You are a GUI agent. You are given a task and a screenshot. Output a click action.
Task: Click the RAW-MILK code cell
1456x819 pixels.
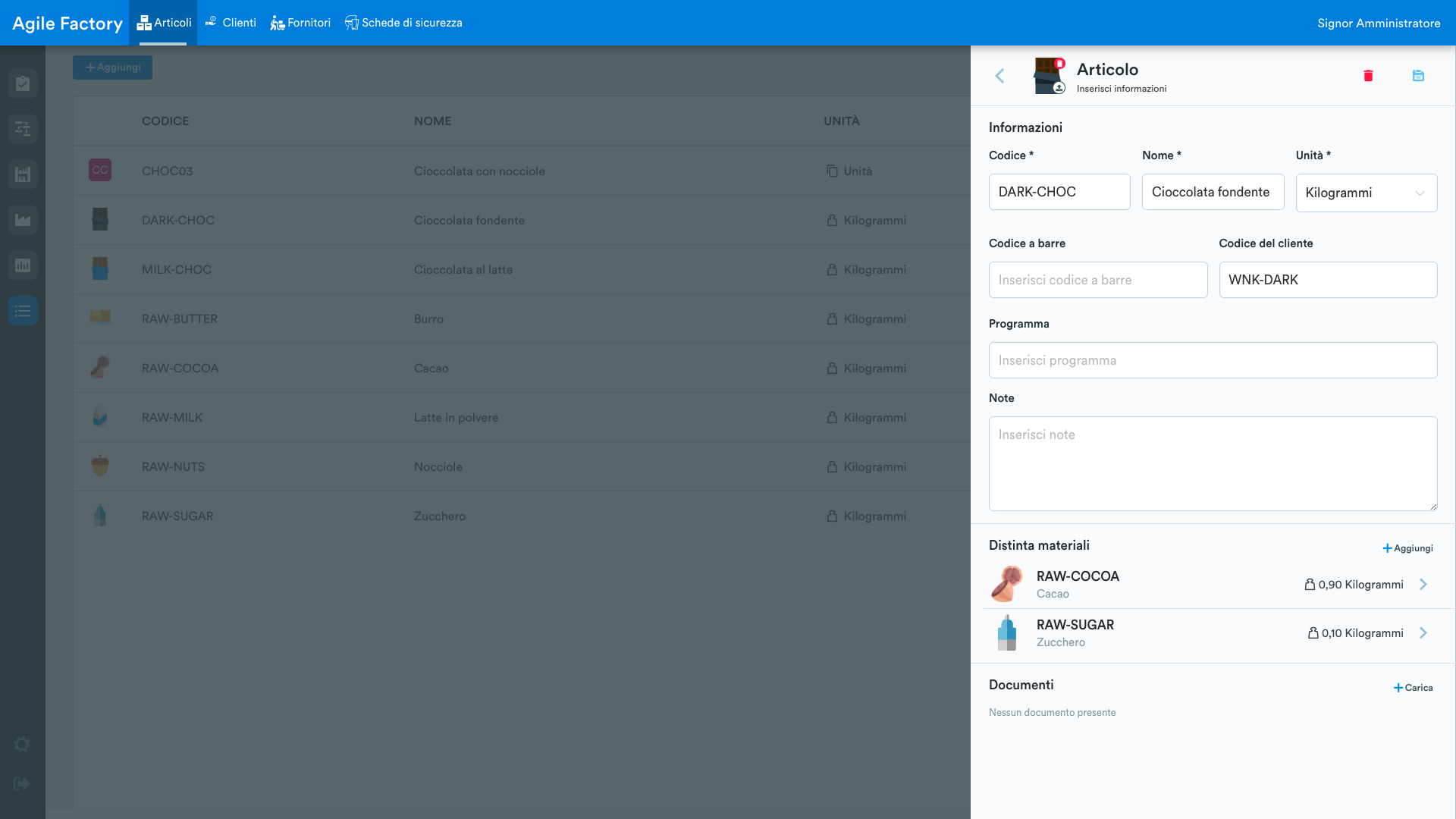(x=171, y=417)
